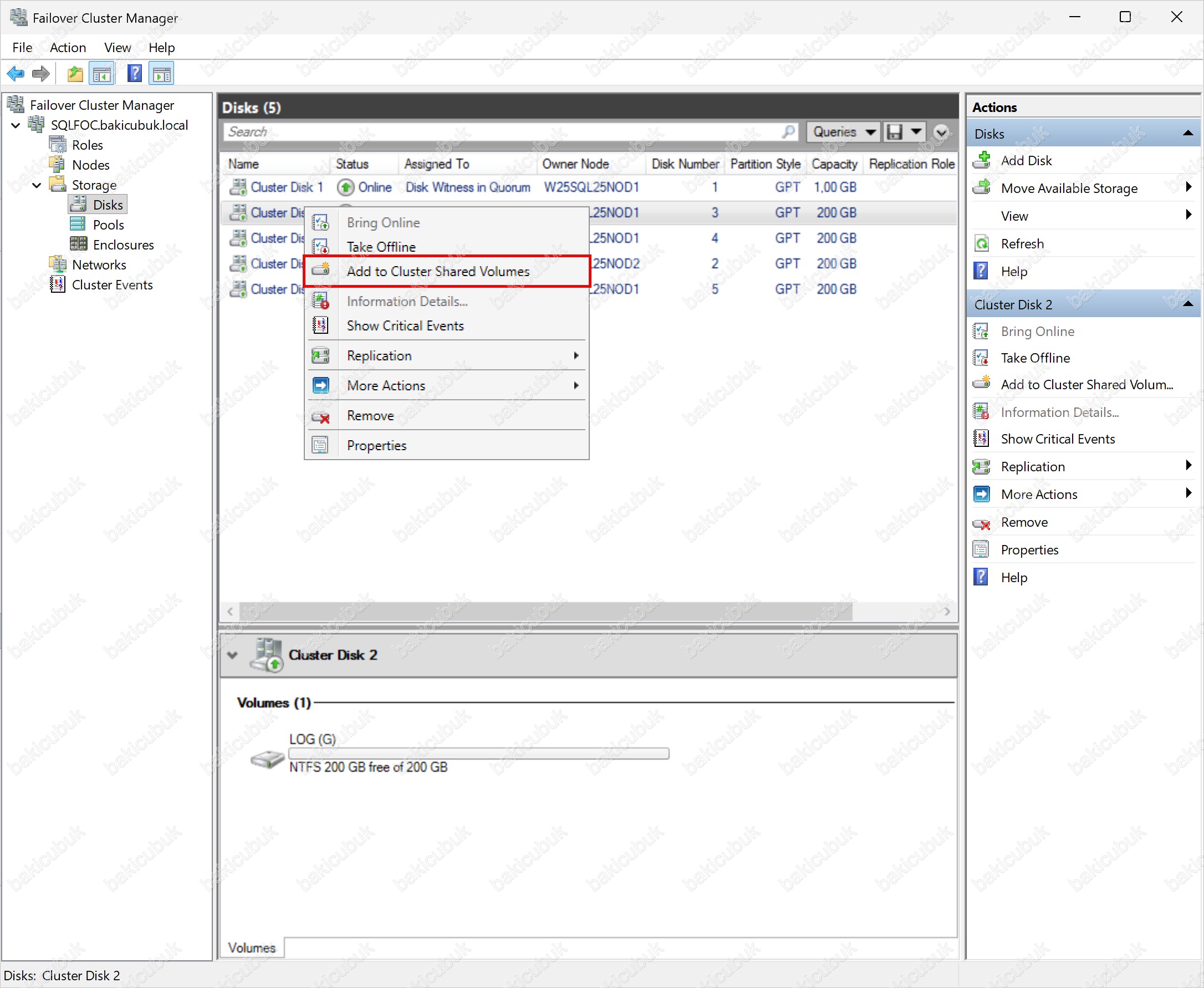Viewport: 1204px width, 988px height.
Task: Click the blue Help toolbar icon
Action: coord(134,73)
